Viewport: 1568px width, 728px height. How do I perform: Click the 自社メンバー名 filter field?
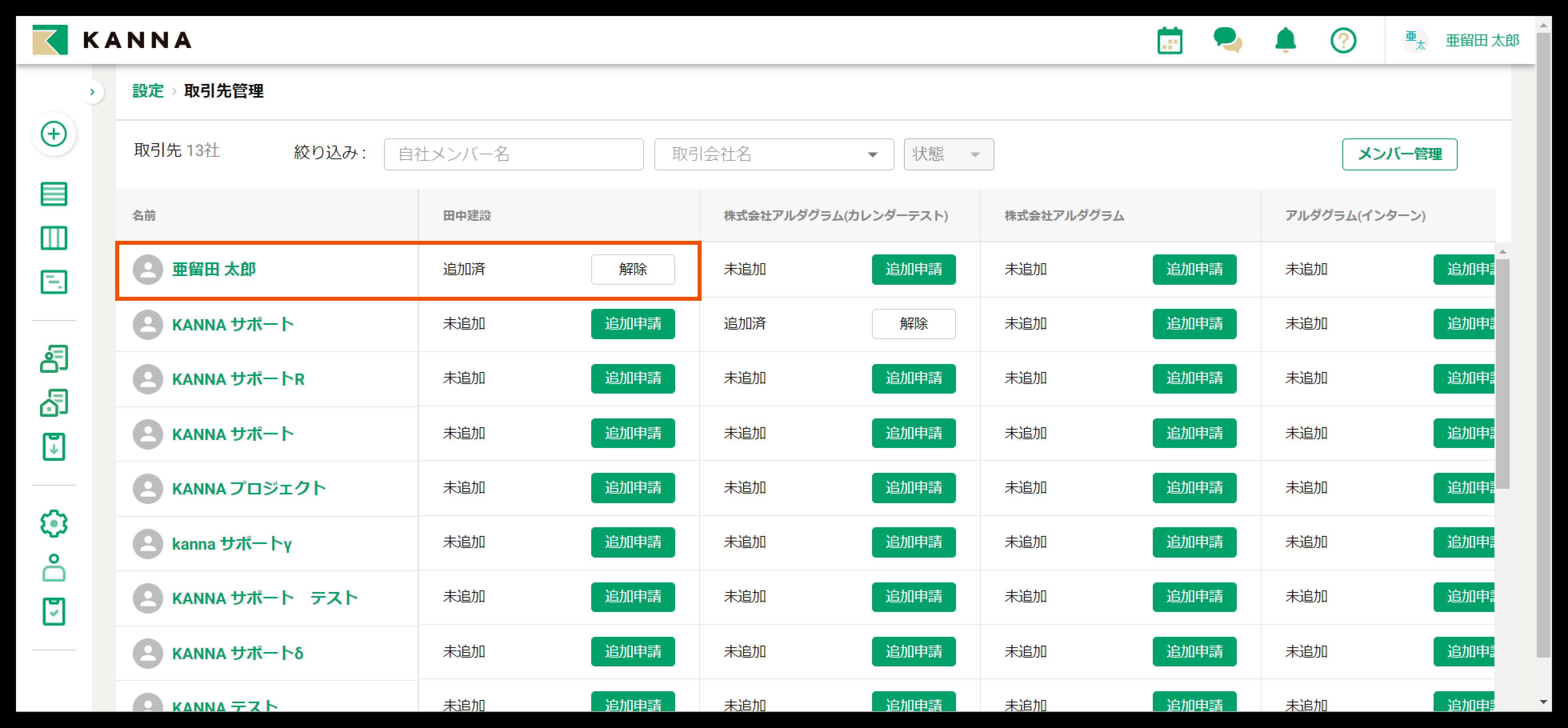point(513,154)
